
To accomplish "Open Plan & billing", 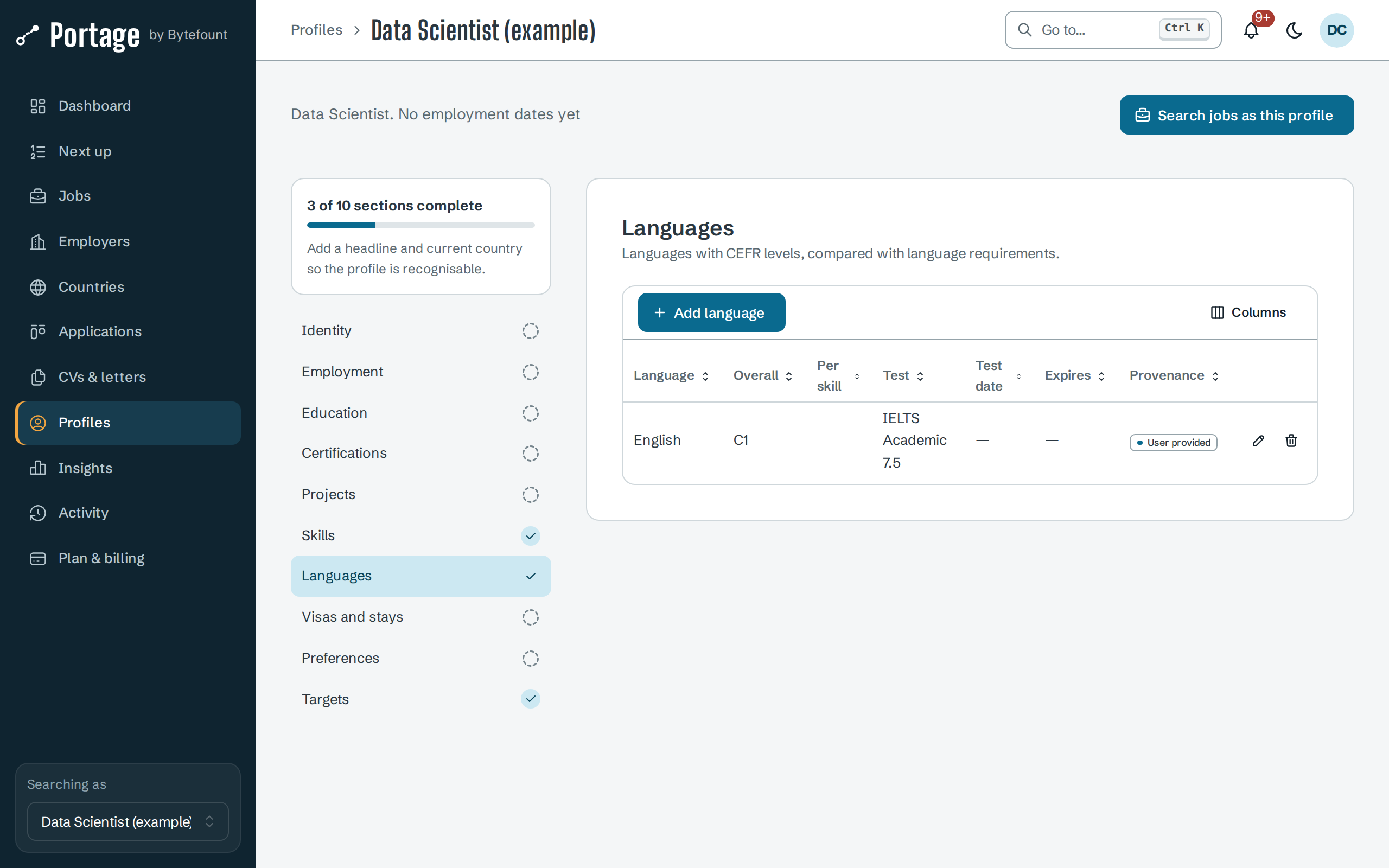I will click(x=128, y=558).
